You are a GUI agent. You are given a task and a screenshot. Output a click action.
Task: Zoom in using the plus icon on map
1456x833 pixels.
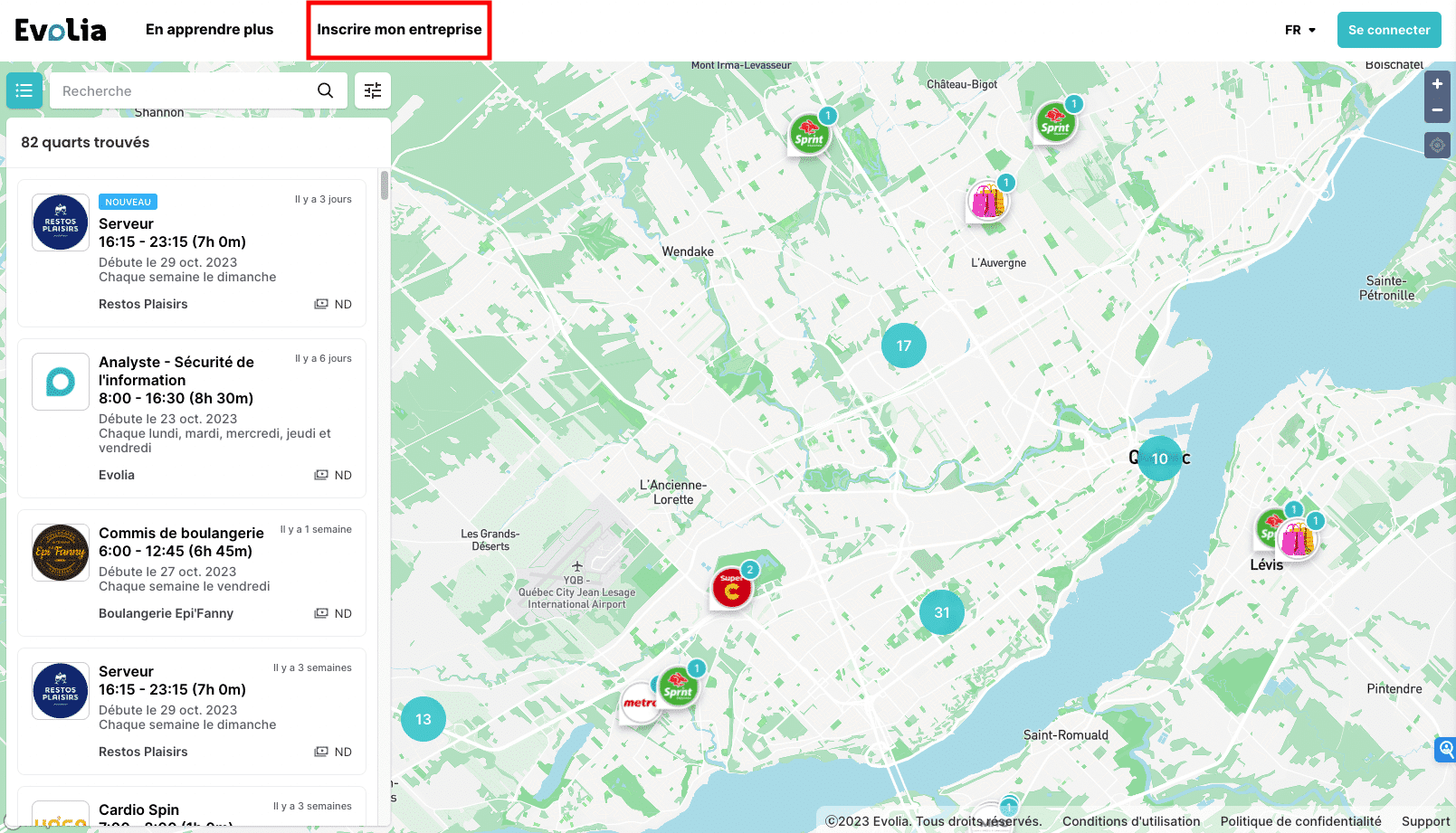[x=1437, y=83]
